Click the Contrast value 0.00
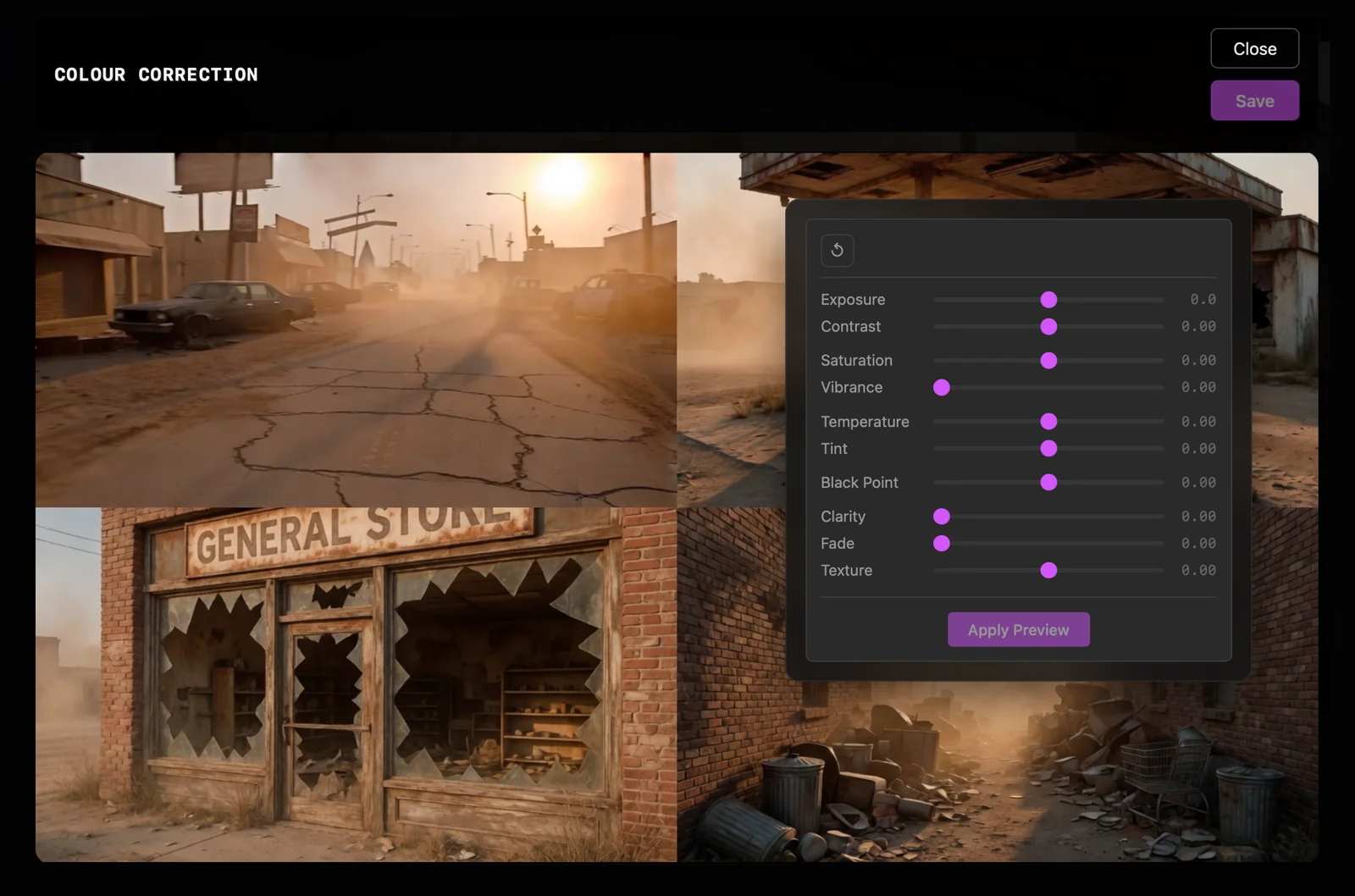This screenshot has height=896, width=1355. (1198, 327)
